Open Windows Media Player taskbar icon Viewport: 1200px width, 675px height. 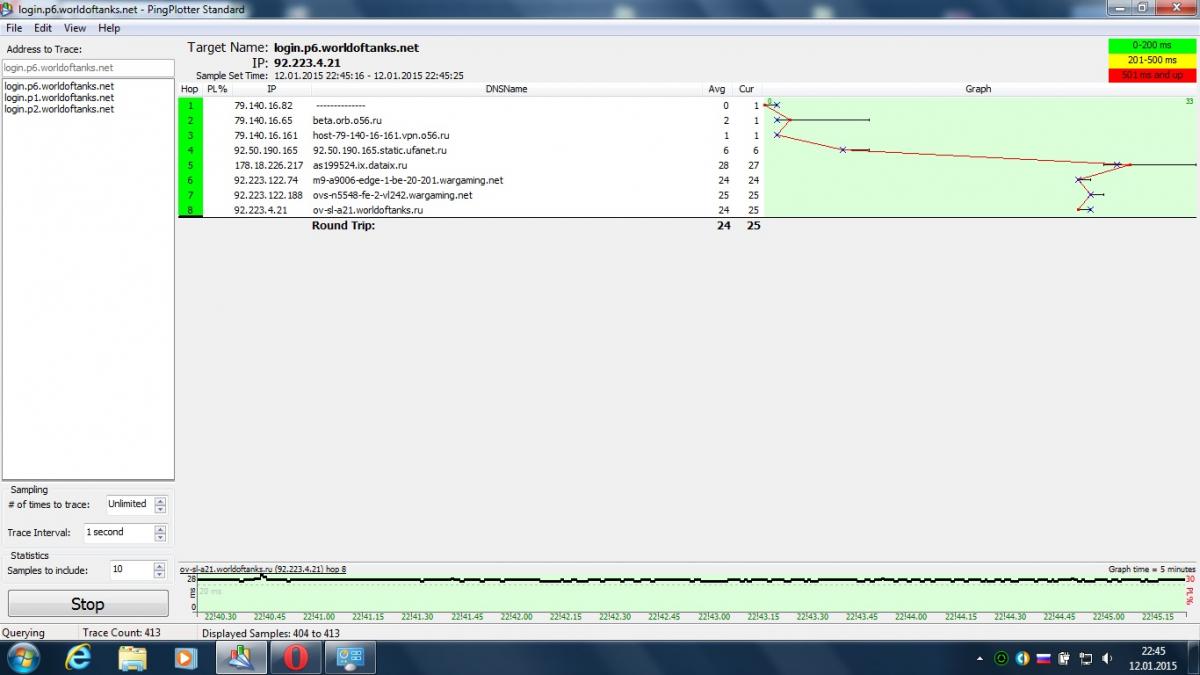[186, 657]
